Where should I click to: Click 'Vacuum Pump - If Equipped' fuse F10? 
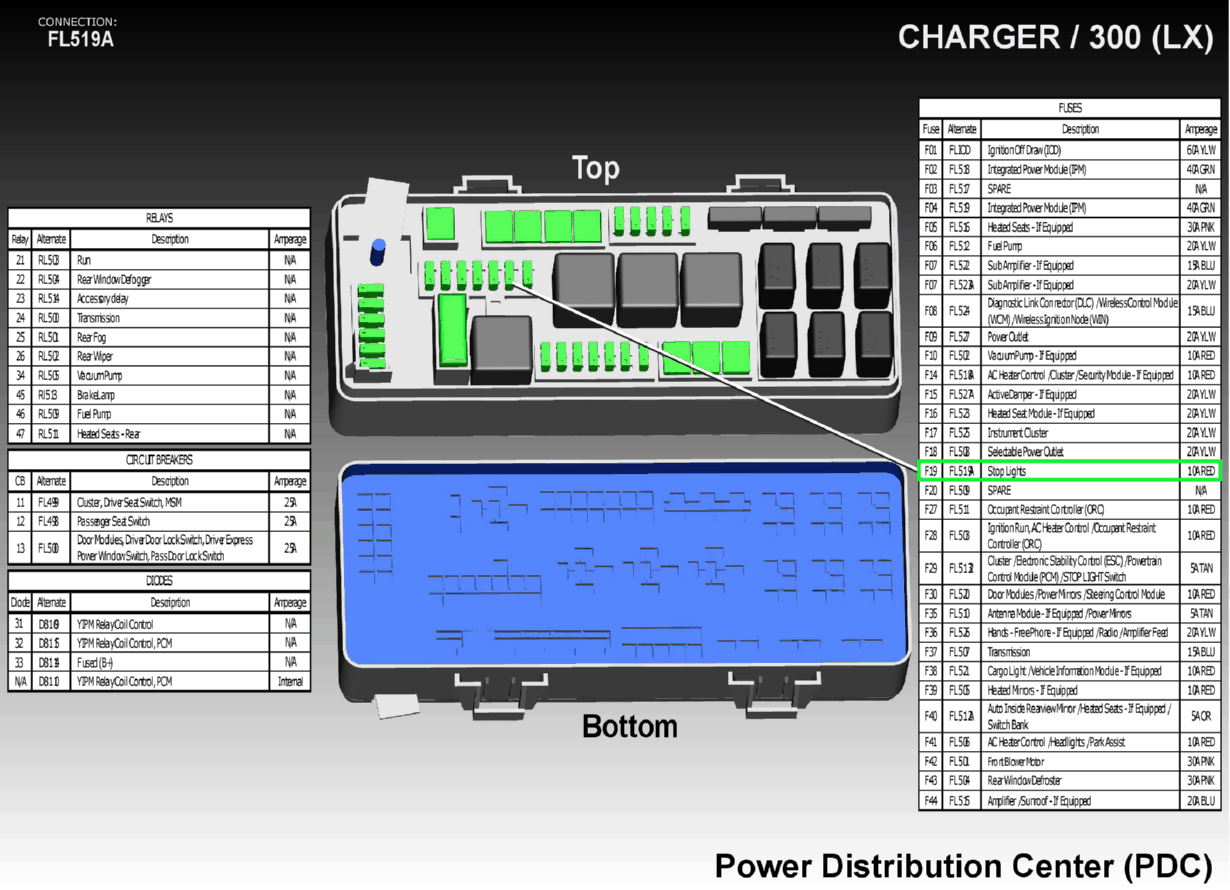click(x=1032, y=356)
